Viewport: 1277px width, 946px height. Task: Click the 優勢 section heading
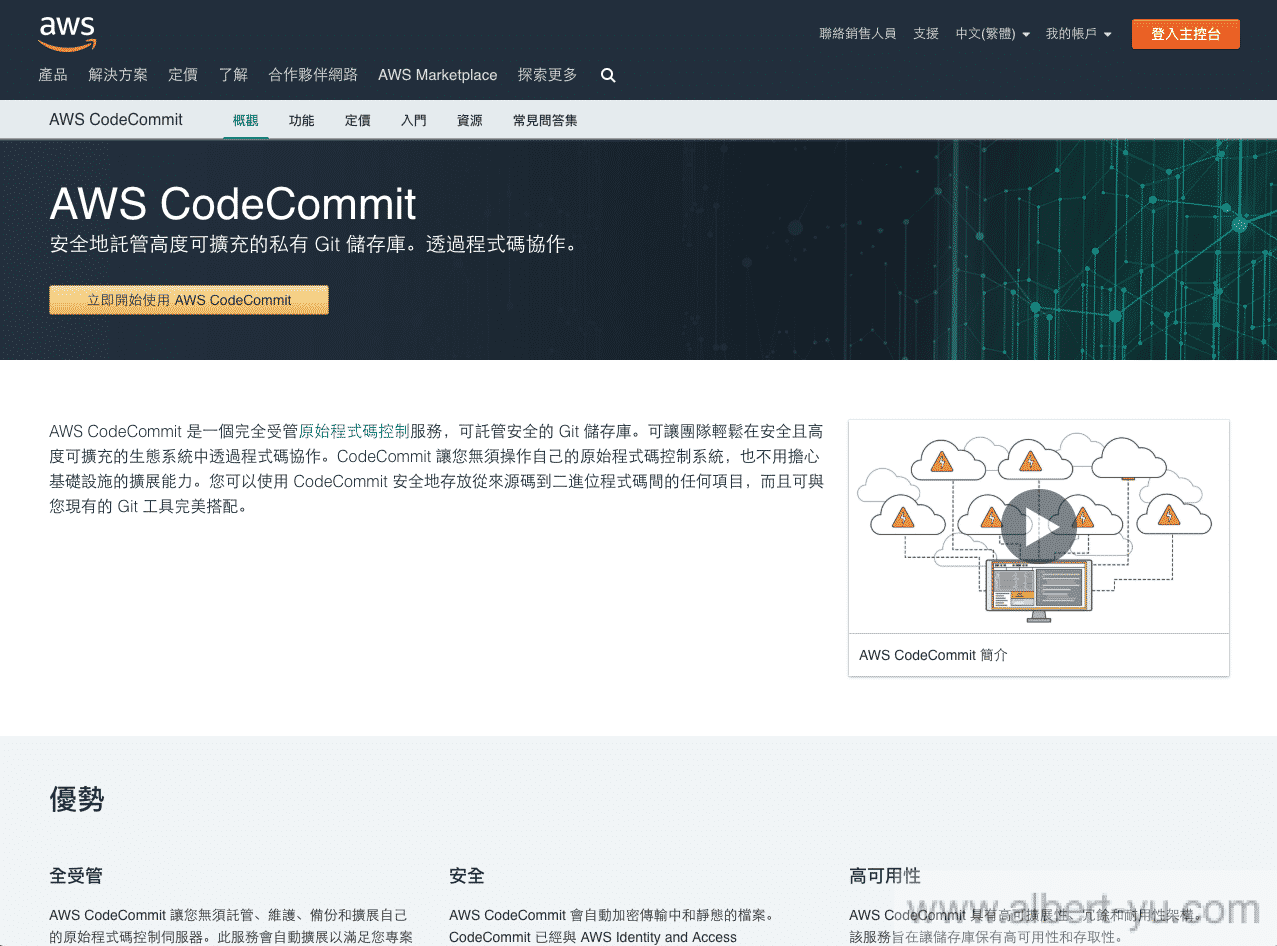[77, 799]
